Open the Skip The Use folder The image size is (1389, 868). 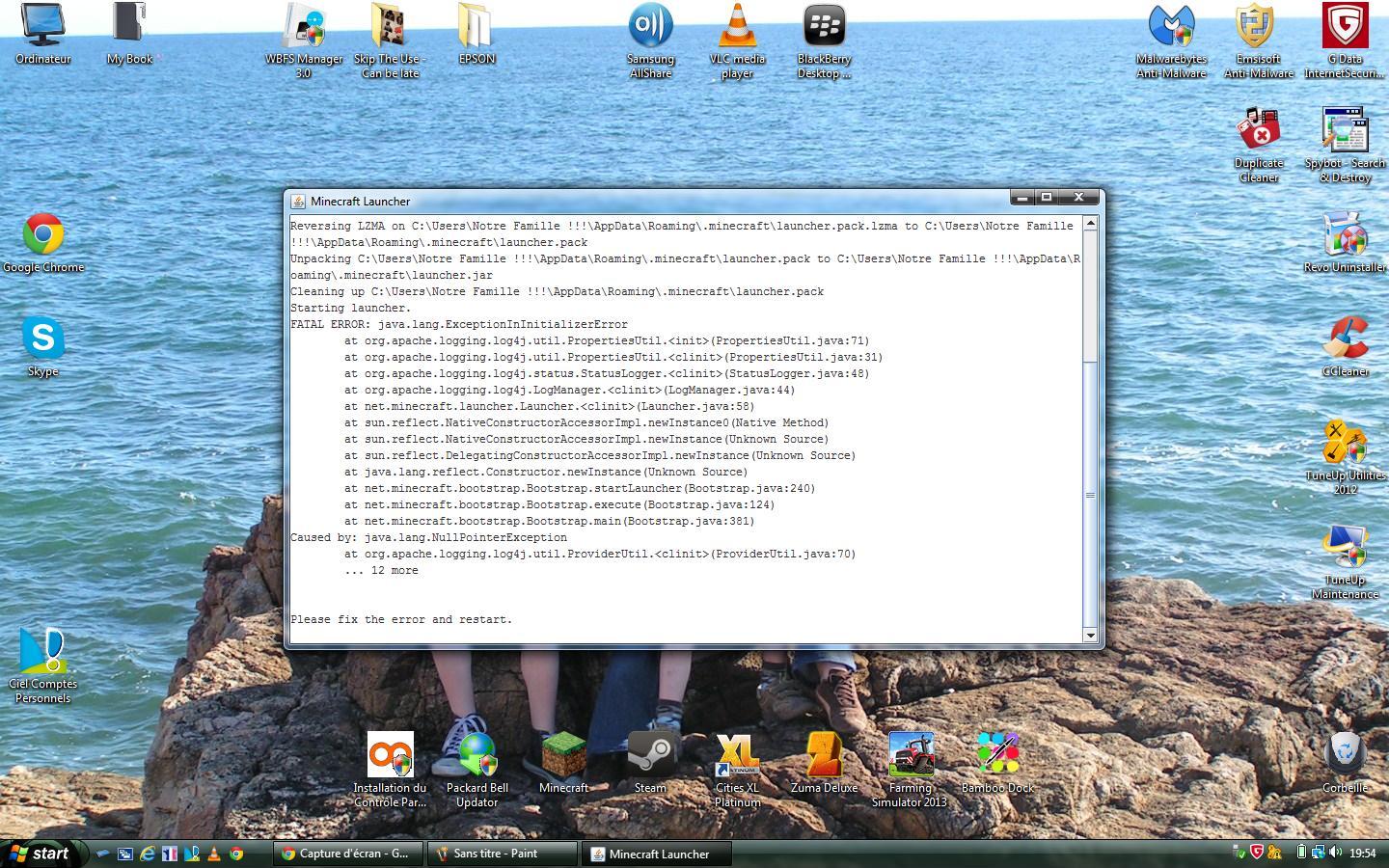(x=390, y=41)
